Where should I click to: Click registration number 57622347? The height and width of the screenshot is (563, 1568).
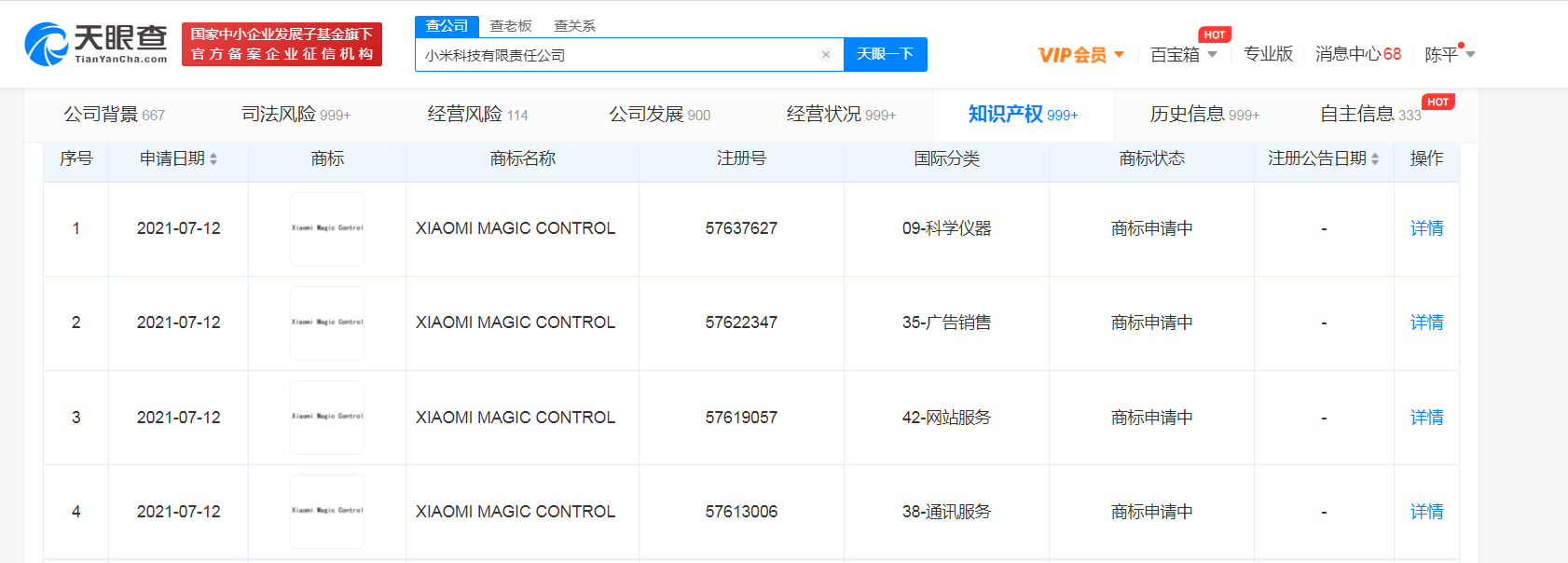741,323
